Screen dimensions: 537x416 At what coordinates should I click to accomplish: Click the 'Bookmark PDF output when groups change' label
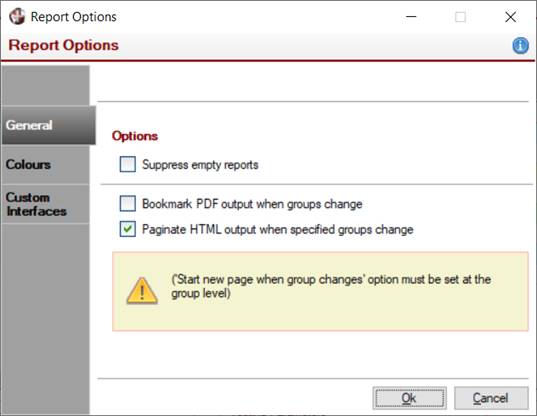pos(252,204)
